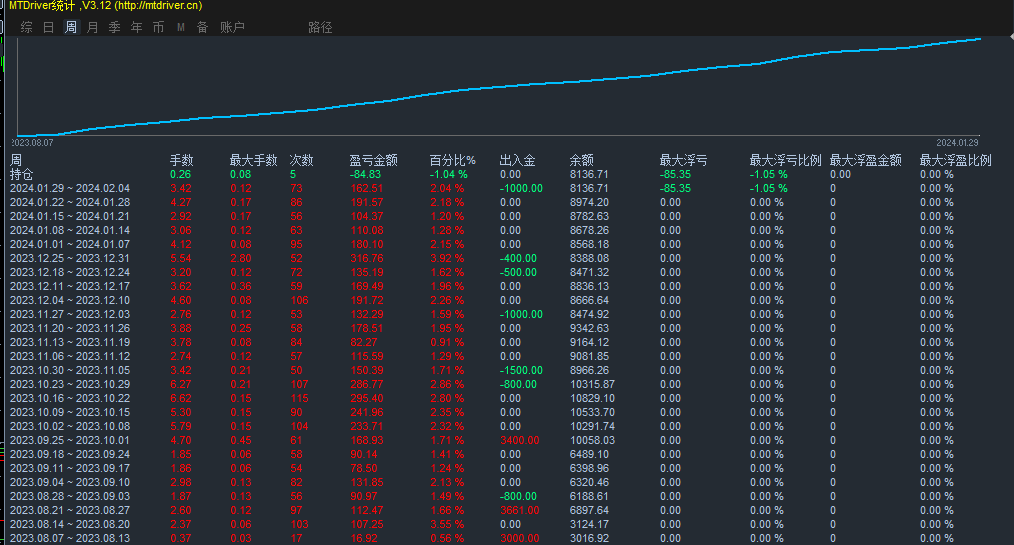Click the M tab

(181, 28)
